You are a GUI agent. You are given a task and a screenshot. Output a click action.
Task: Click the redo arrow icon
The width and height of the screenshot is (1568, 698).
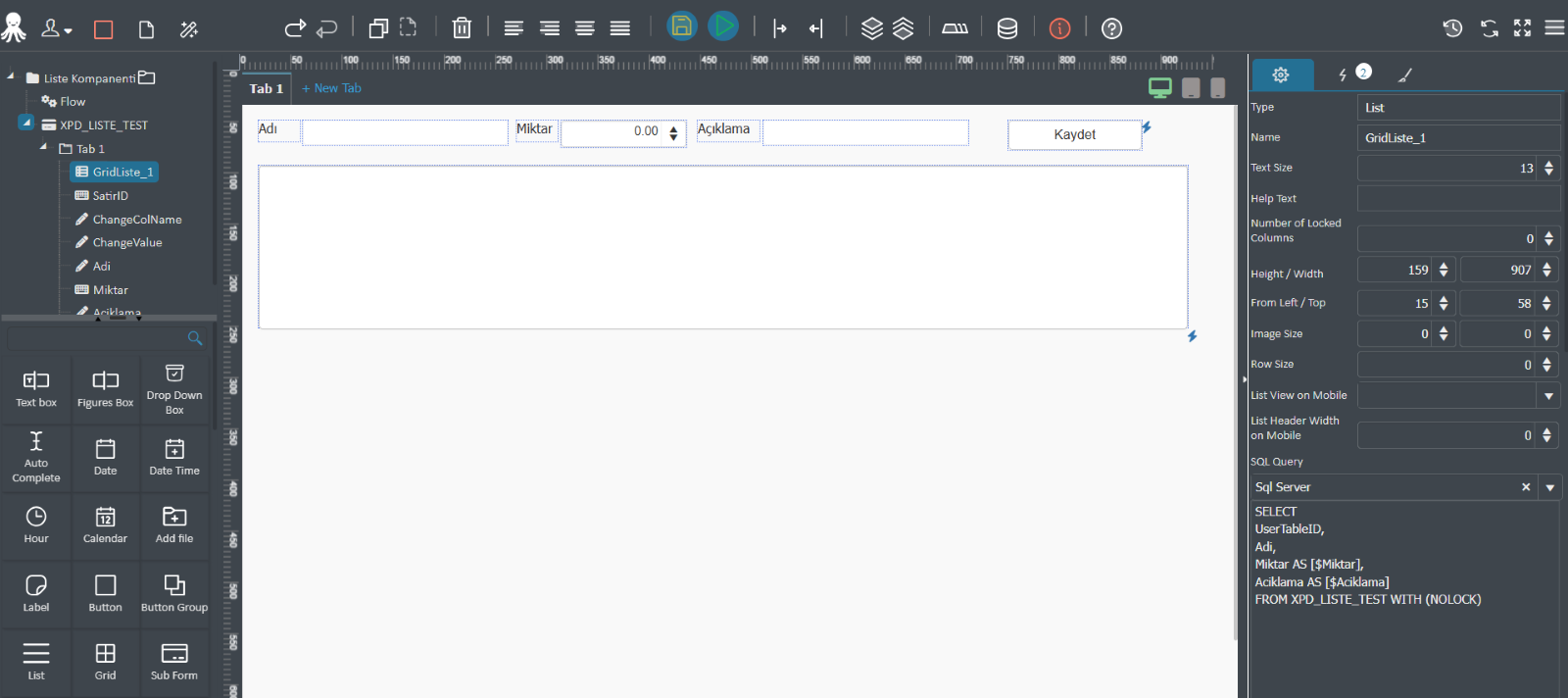(x=295, y=28)
